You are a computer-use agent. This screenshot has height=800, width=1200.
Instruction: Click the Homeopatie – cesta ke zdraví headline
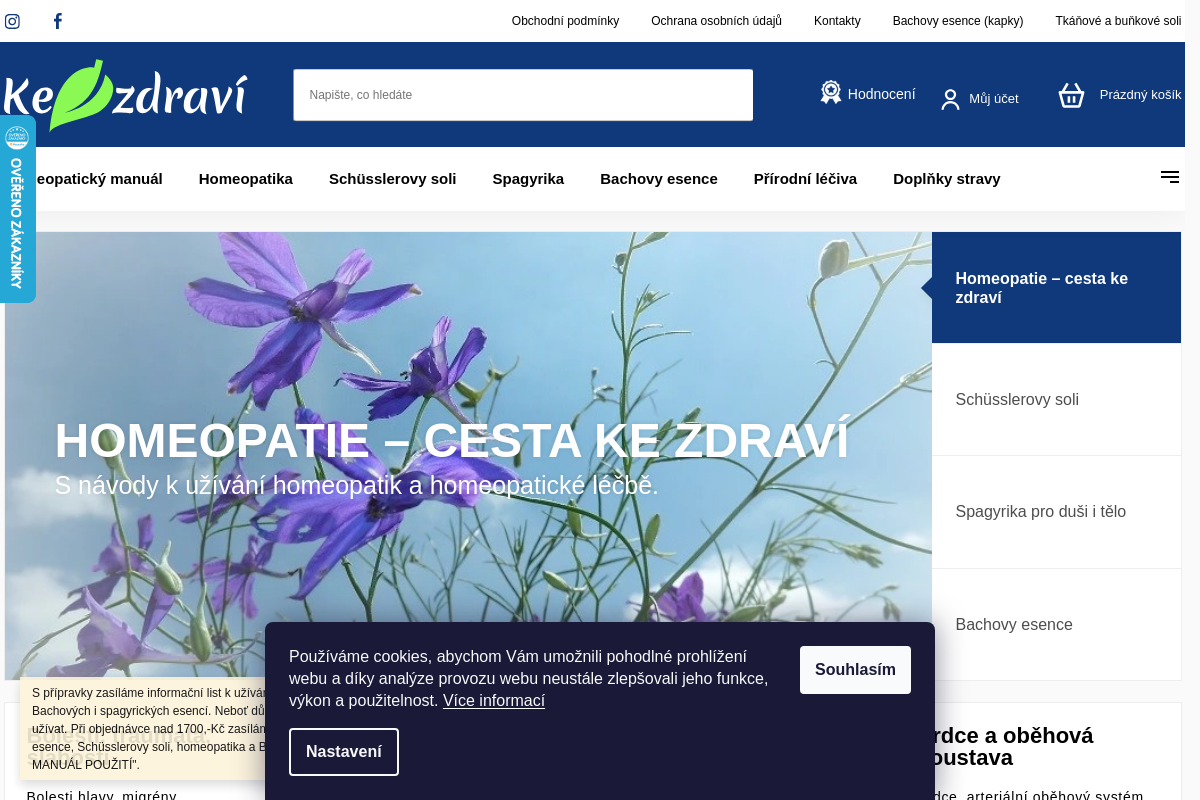click(452, 441)
